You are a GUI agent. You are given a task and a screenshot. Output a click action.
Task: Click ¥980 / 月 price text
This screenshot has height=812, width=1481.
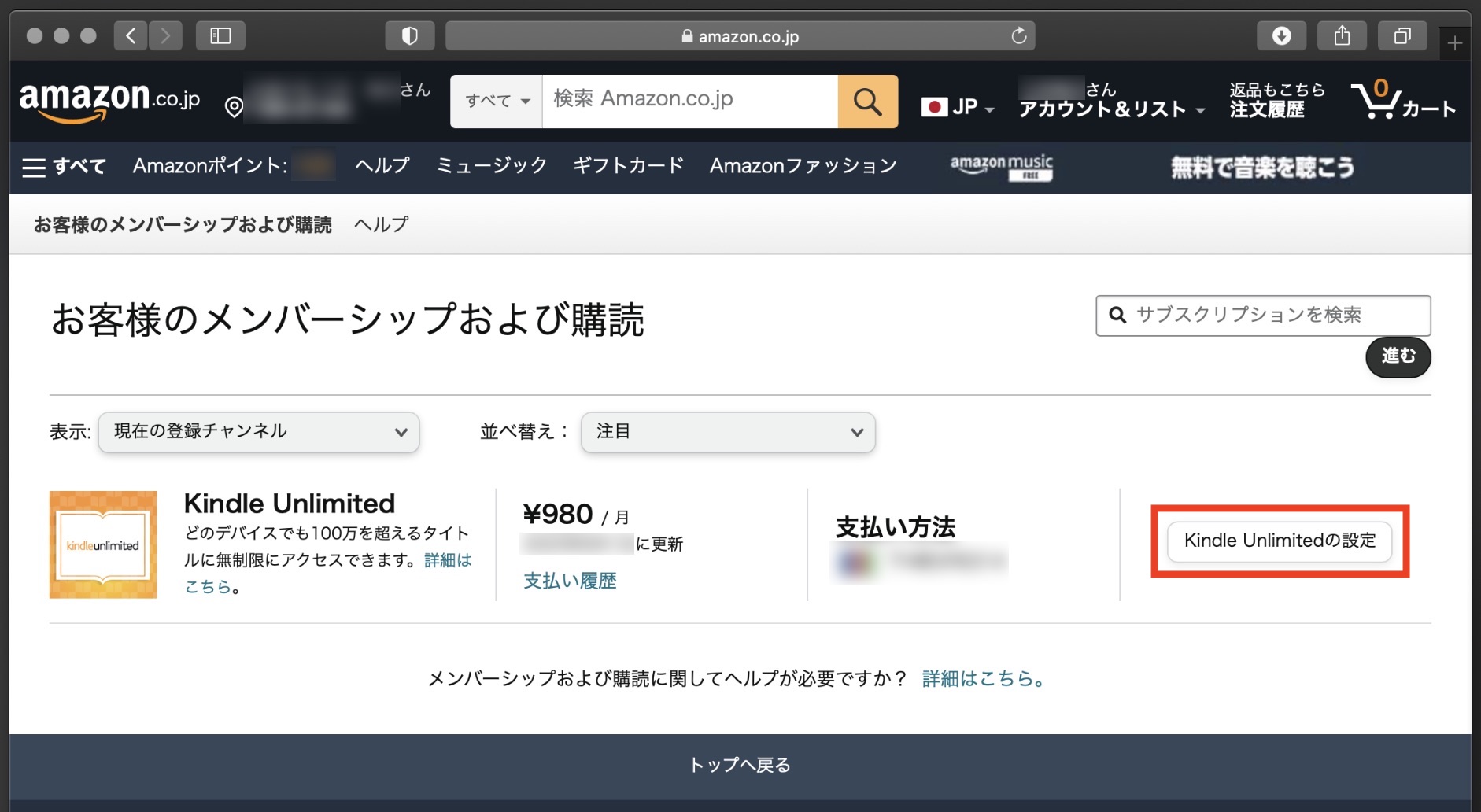tap(577, 515)
